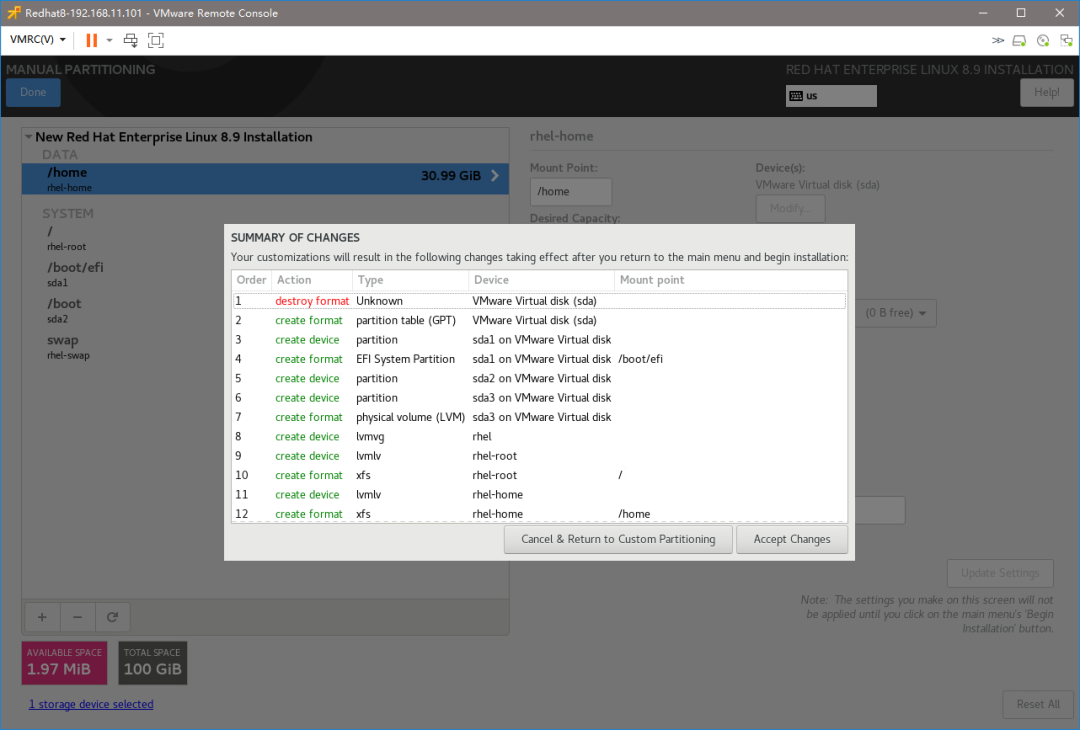Select row 2 partition table (GPT)
Viewport: 1080px width, 730px height.
click(539, 320)
